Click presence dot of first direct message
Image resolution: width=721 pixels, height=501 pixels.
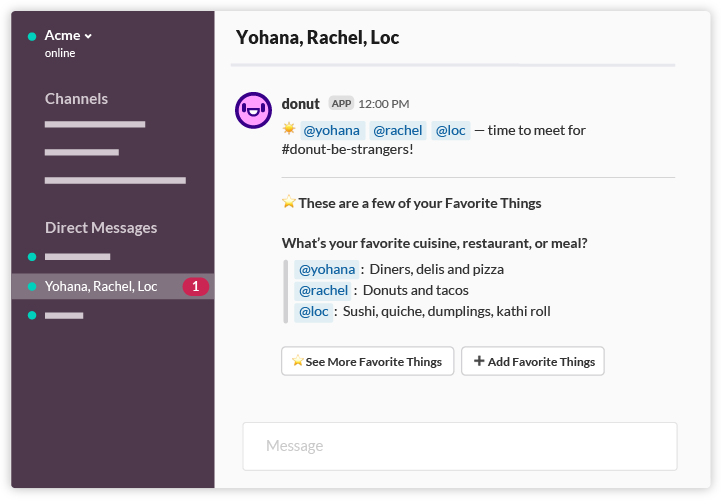pos(32,257)
